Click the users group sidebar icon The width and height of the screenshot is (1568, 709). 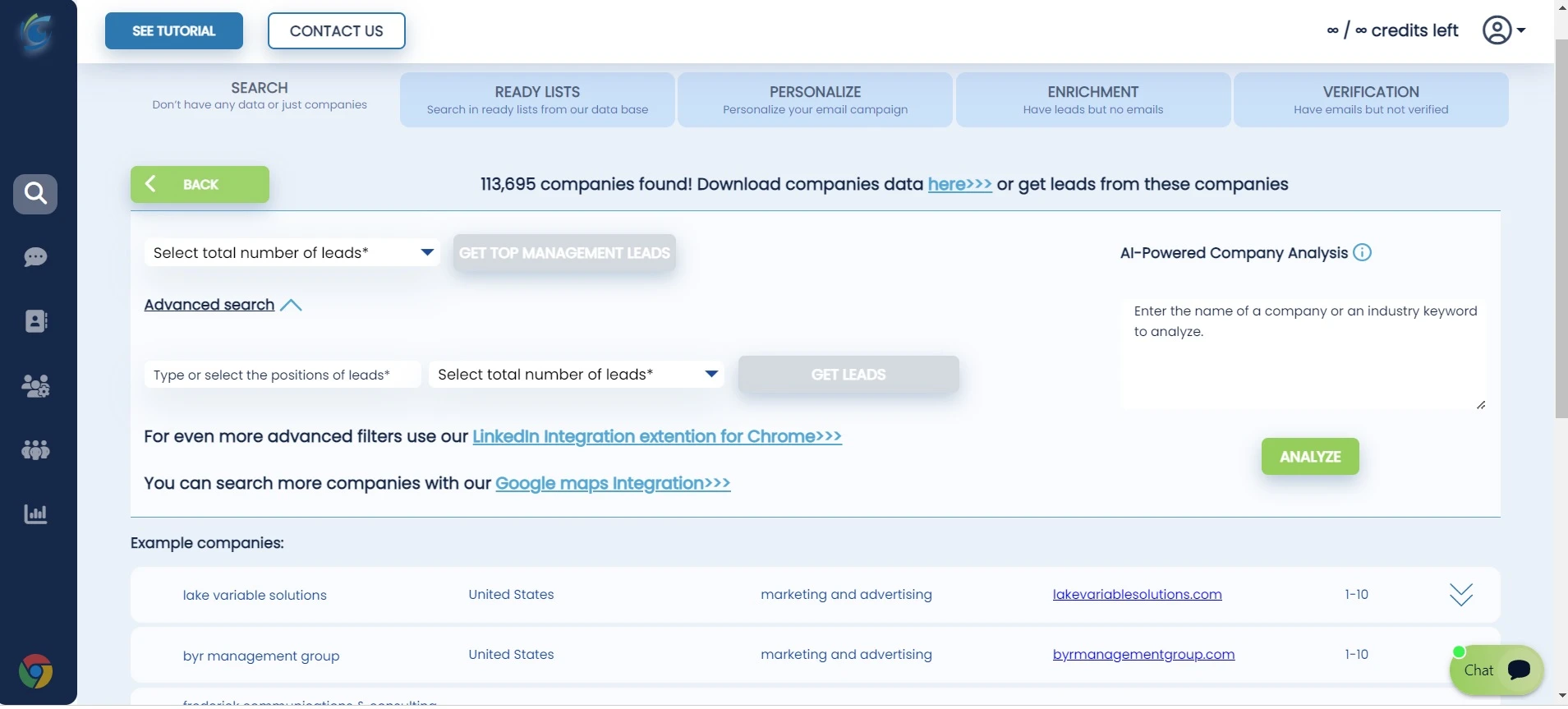tap(35, 385)
